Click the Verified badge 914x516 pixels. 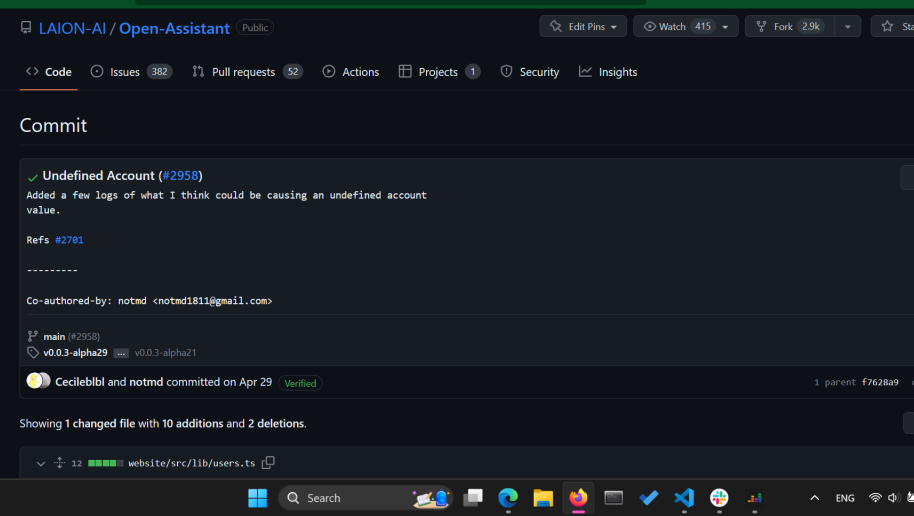(300, 383)
